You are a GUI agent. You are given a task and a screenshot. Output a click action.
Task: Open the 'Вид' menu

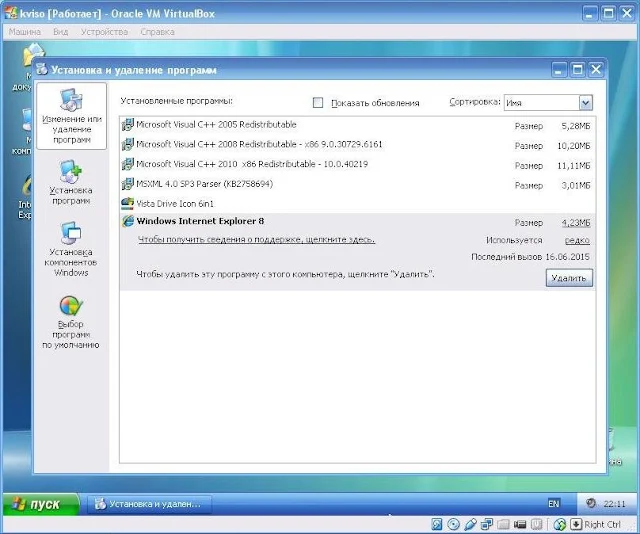(60, 32)
